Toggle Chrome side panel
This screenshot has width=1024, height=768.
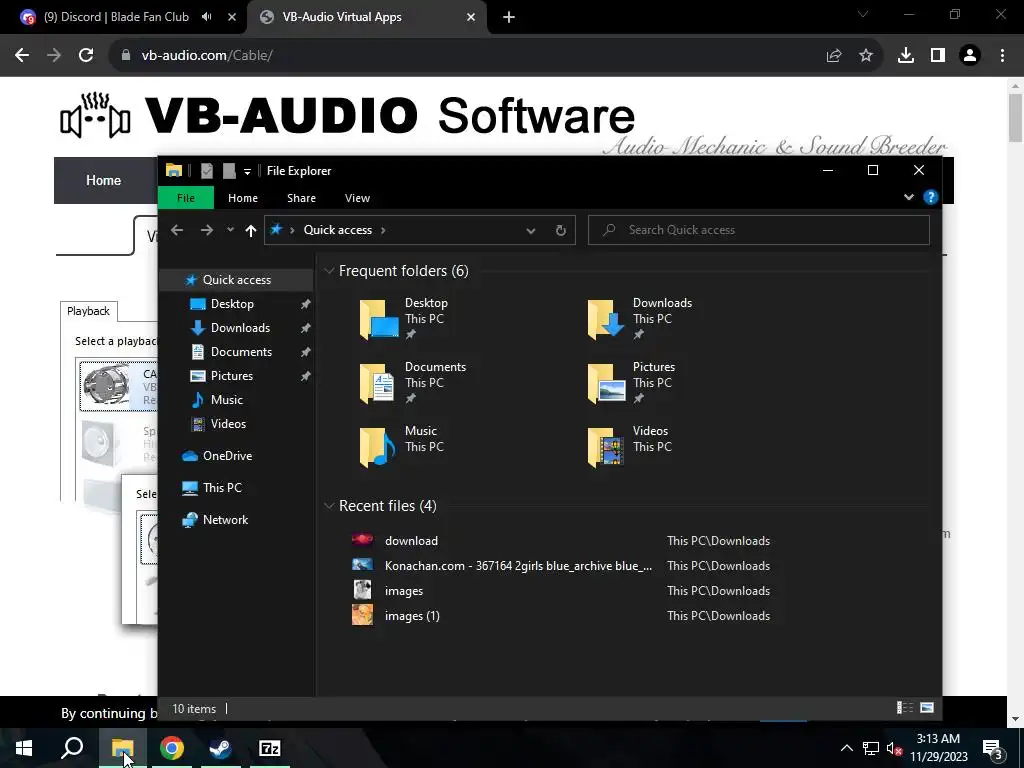click(938, 56)
